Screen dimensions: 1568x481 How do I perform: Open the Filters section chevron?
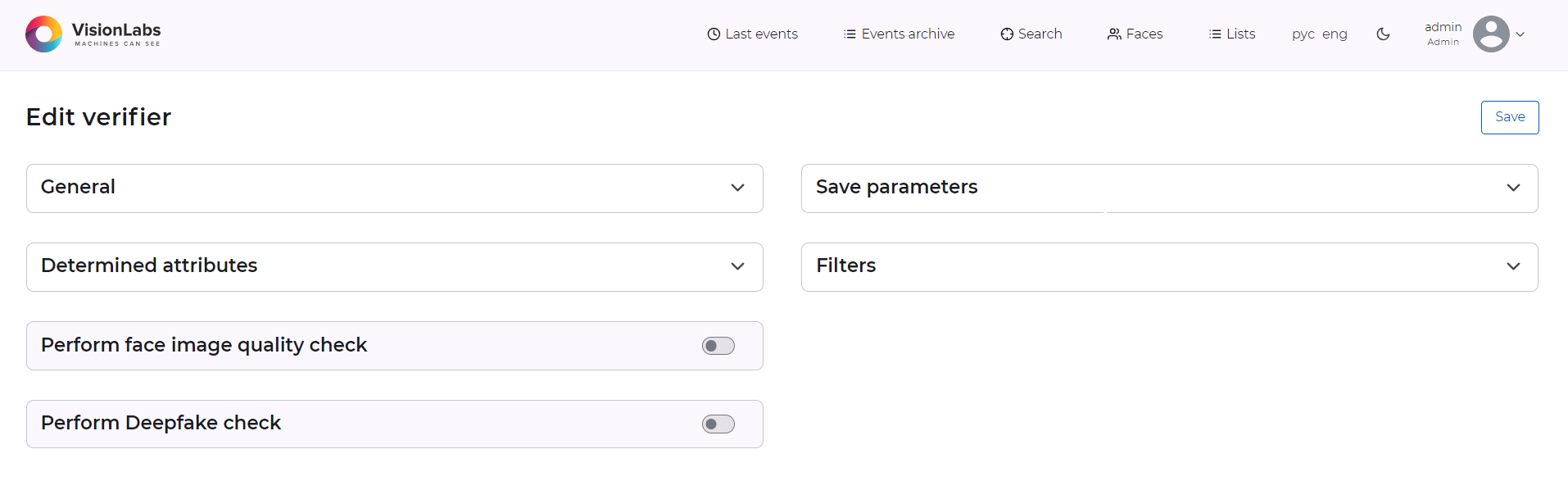[1512, 266]
